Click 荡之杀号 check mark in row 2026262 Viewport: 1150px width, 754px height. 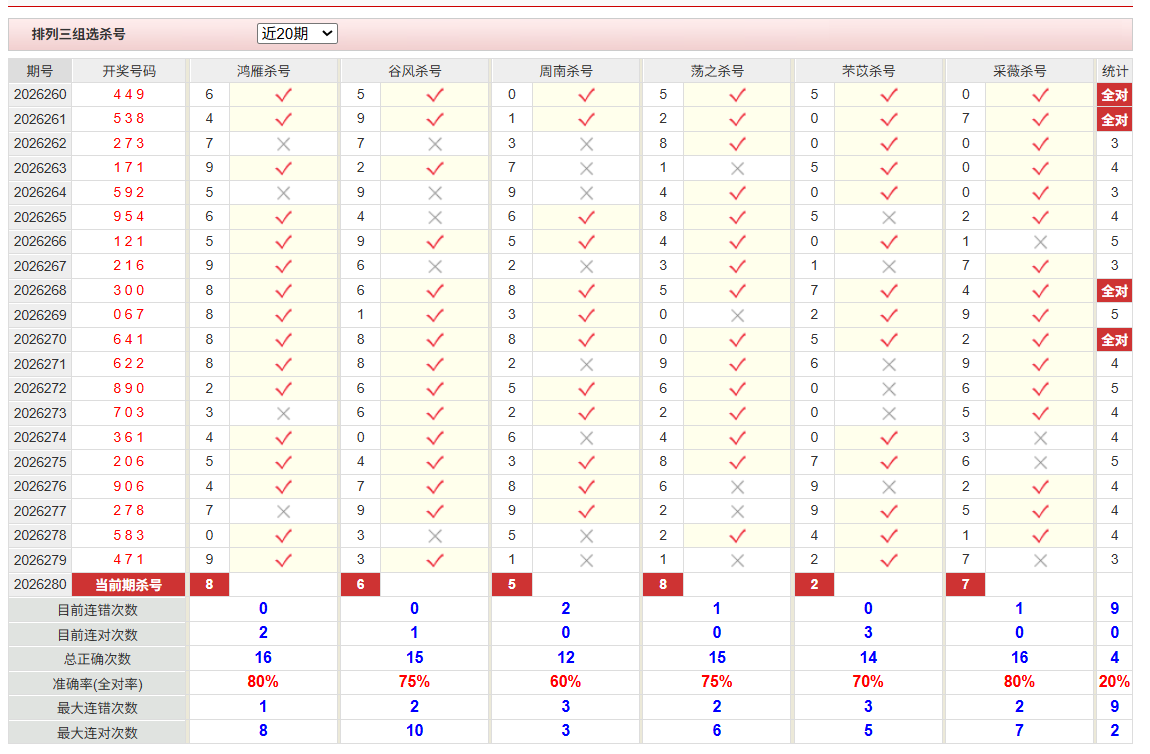coord(737,144)
